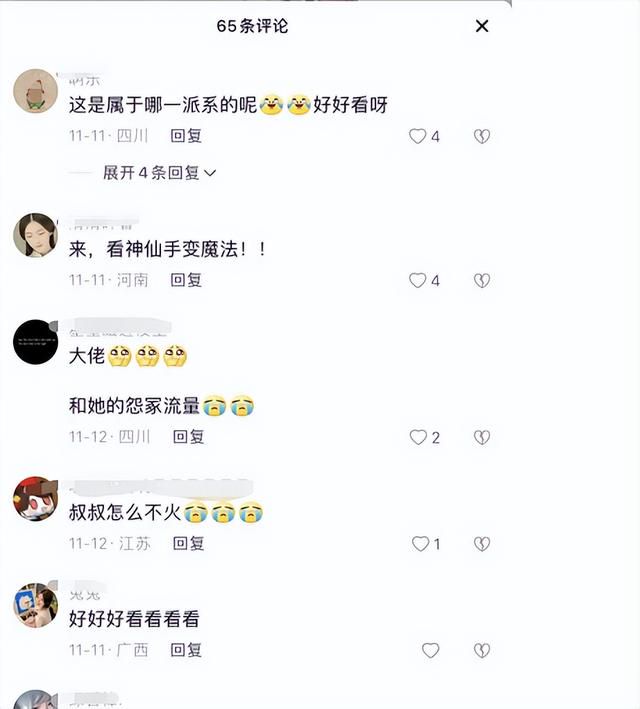Screen dimensions: 640x709
Task: Like the comment '来，看神仙手变魔法'
Action: point(417,280)
